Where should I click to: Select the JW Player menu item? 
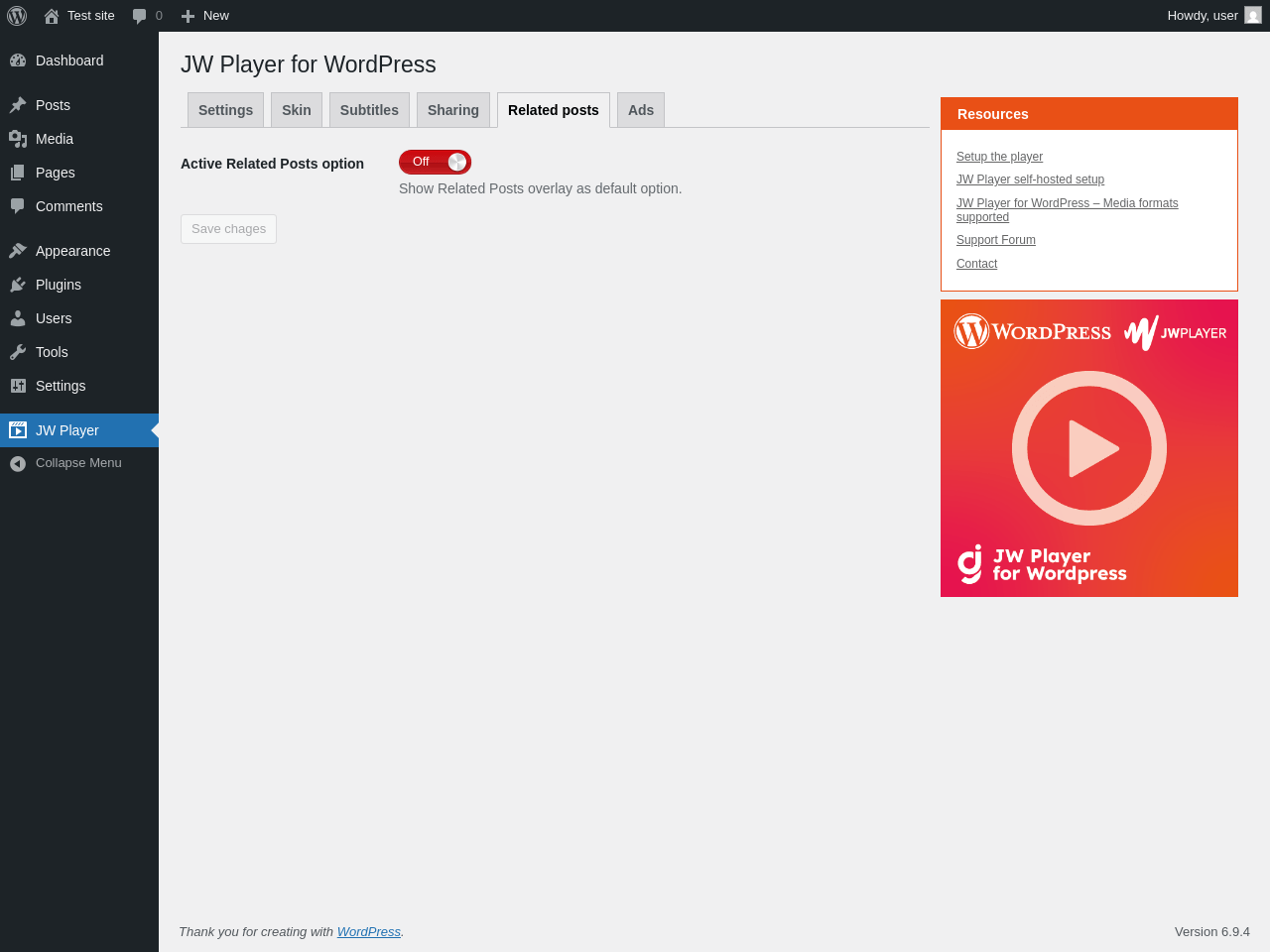[x=79, y=430]
